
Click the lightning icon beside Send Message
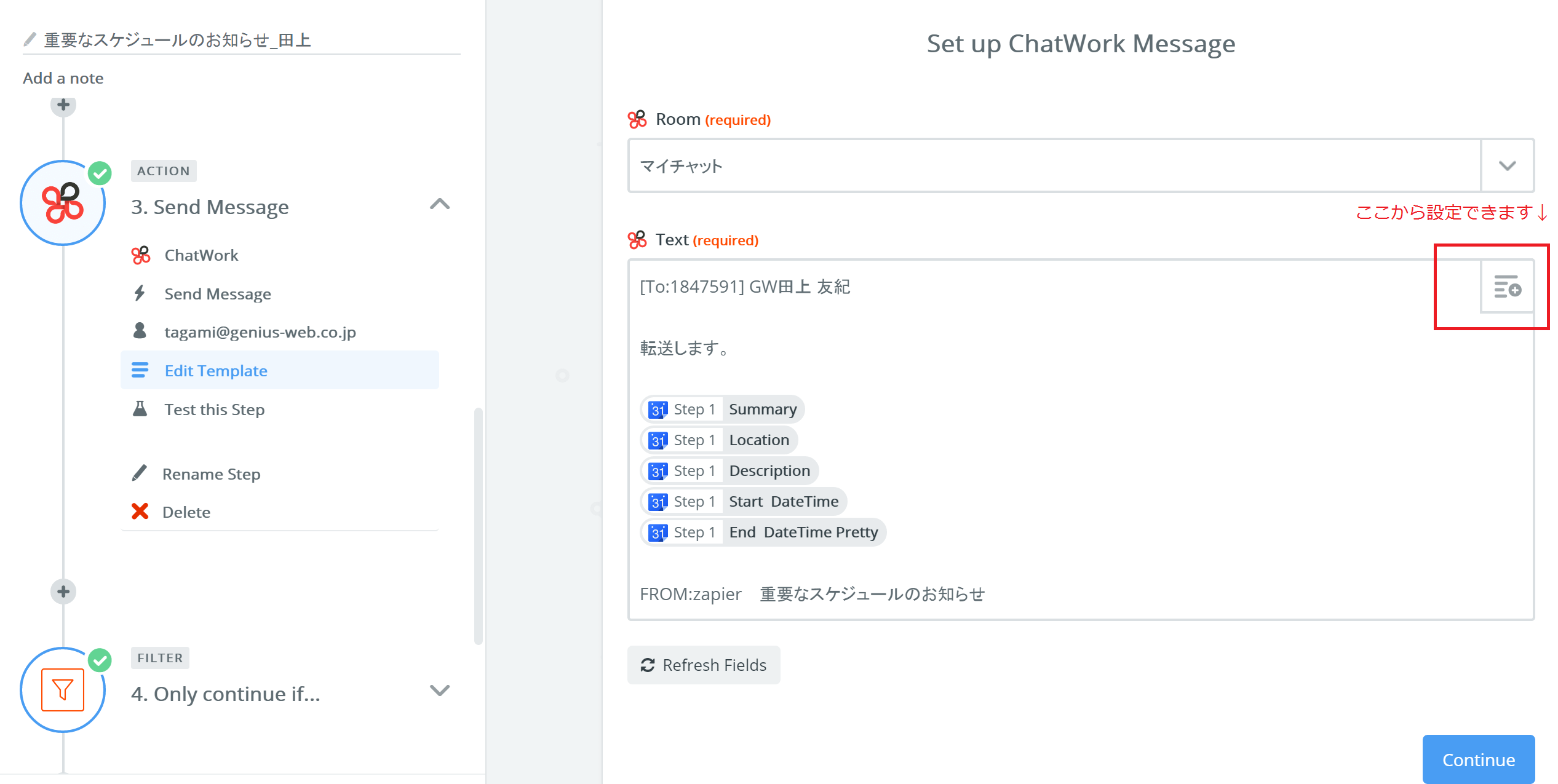point(140,293)
